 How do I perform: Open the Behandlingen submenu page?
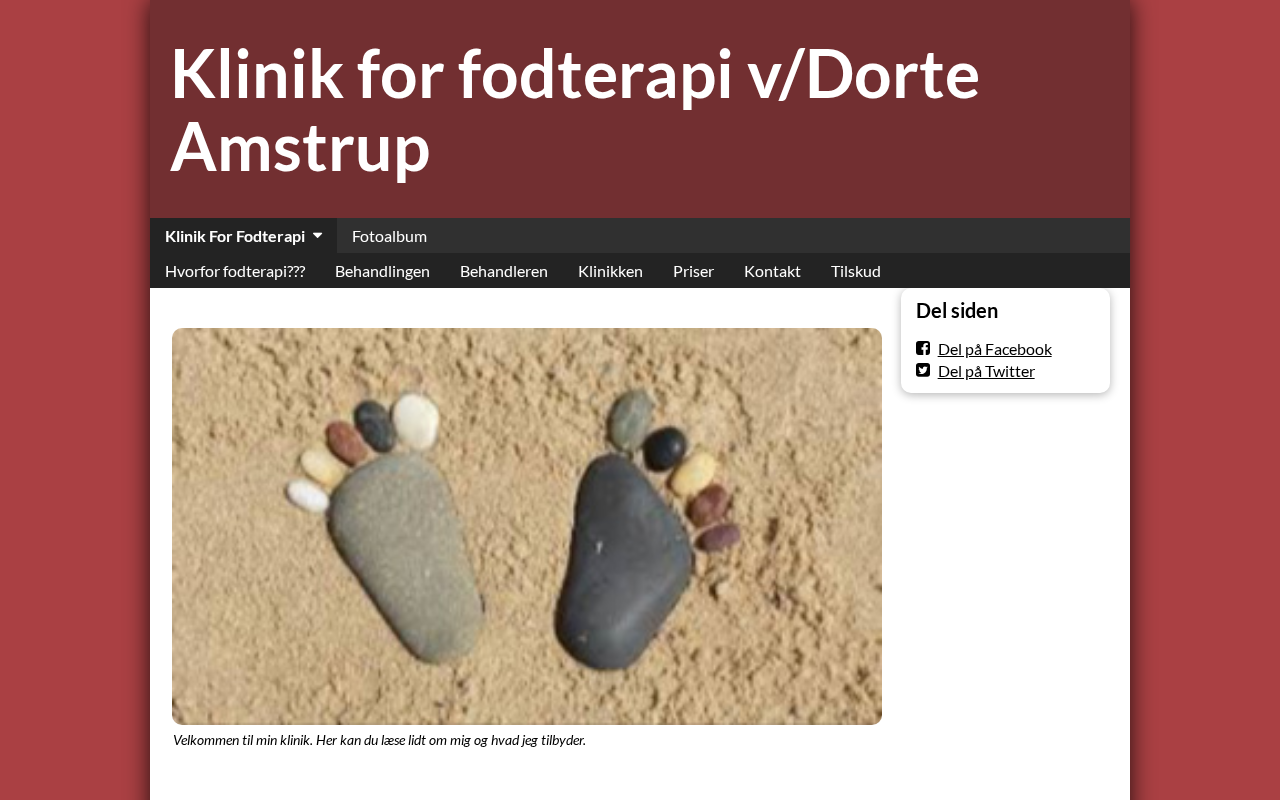[x=382, y=271]
